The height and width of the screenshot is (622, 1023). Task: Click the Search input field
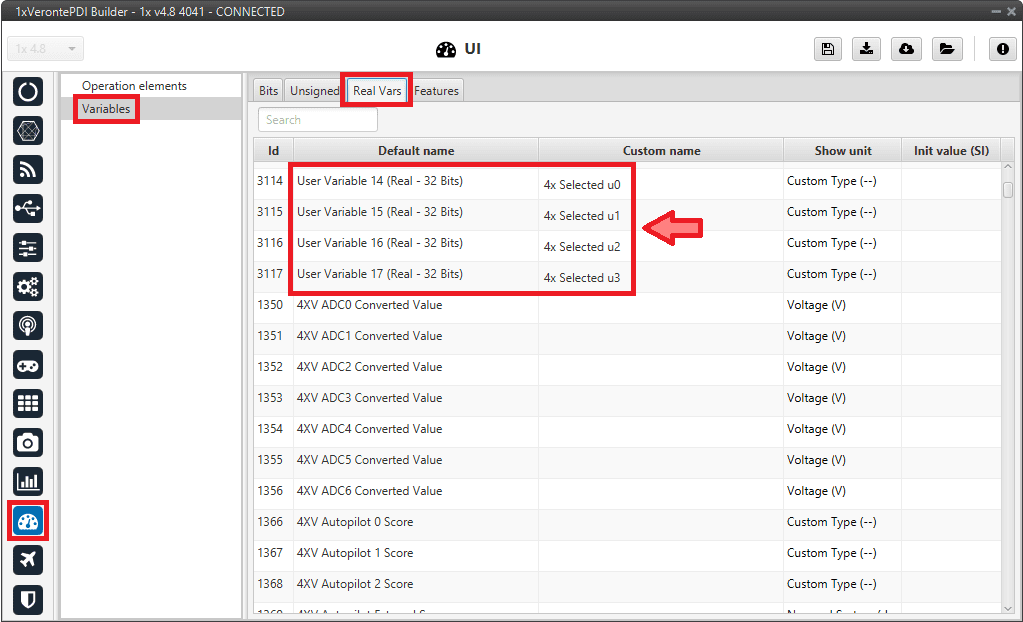tap(318, 120)
